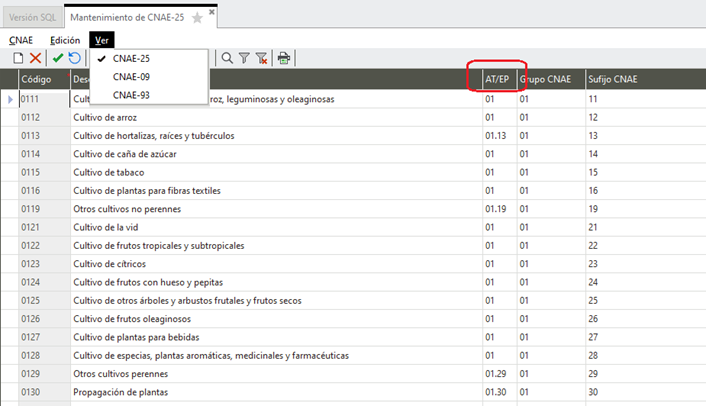The width and height of the screenshot is (706, 406).
Task: Switch view to CNAE-09
Action: 131,77
